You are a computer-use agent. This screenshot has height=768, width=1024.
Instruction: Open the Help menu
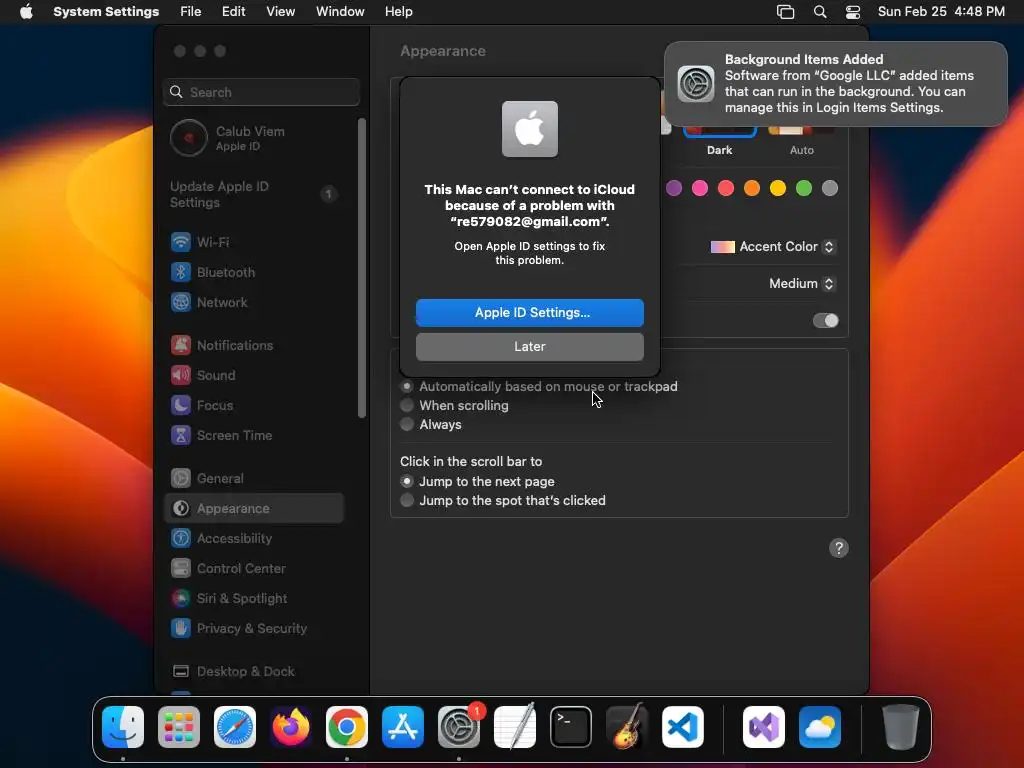398,12
